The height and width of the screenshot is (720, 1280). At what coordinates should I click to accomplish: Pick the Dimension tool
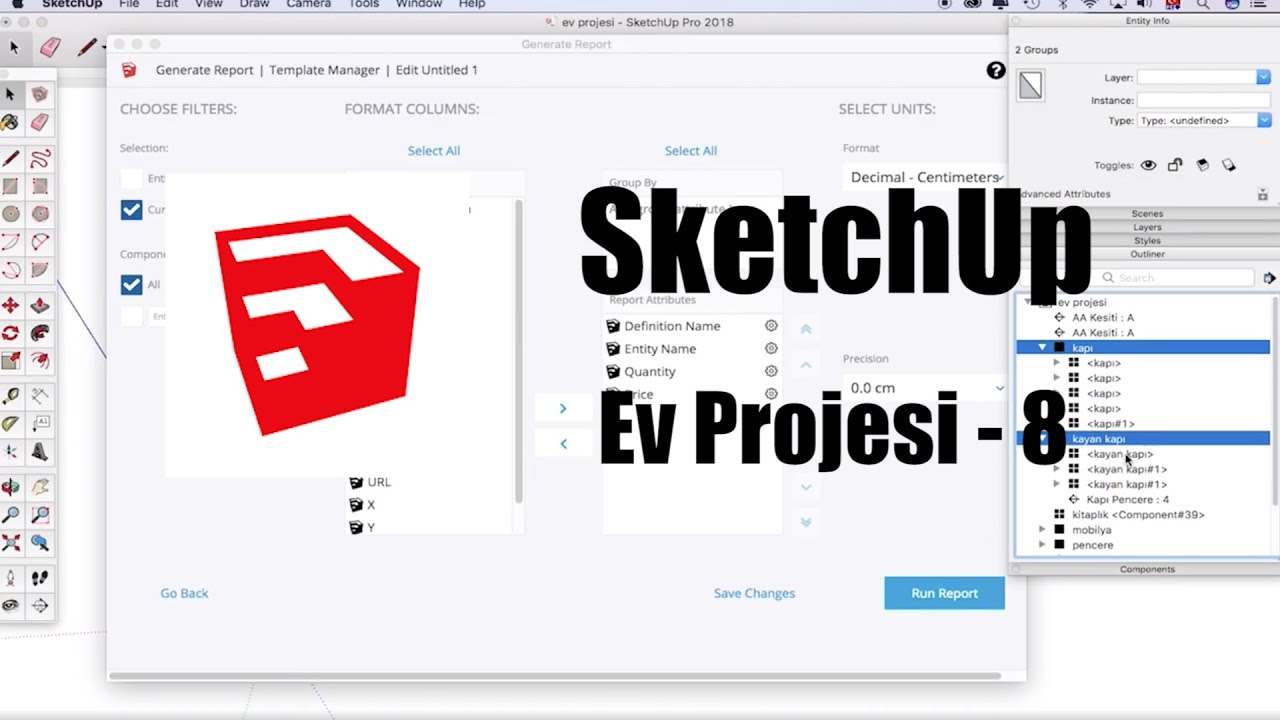40,396
